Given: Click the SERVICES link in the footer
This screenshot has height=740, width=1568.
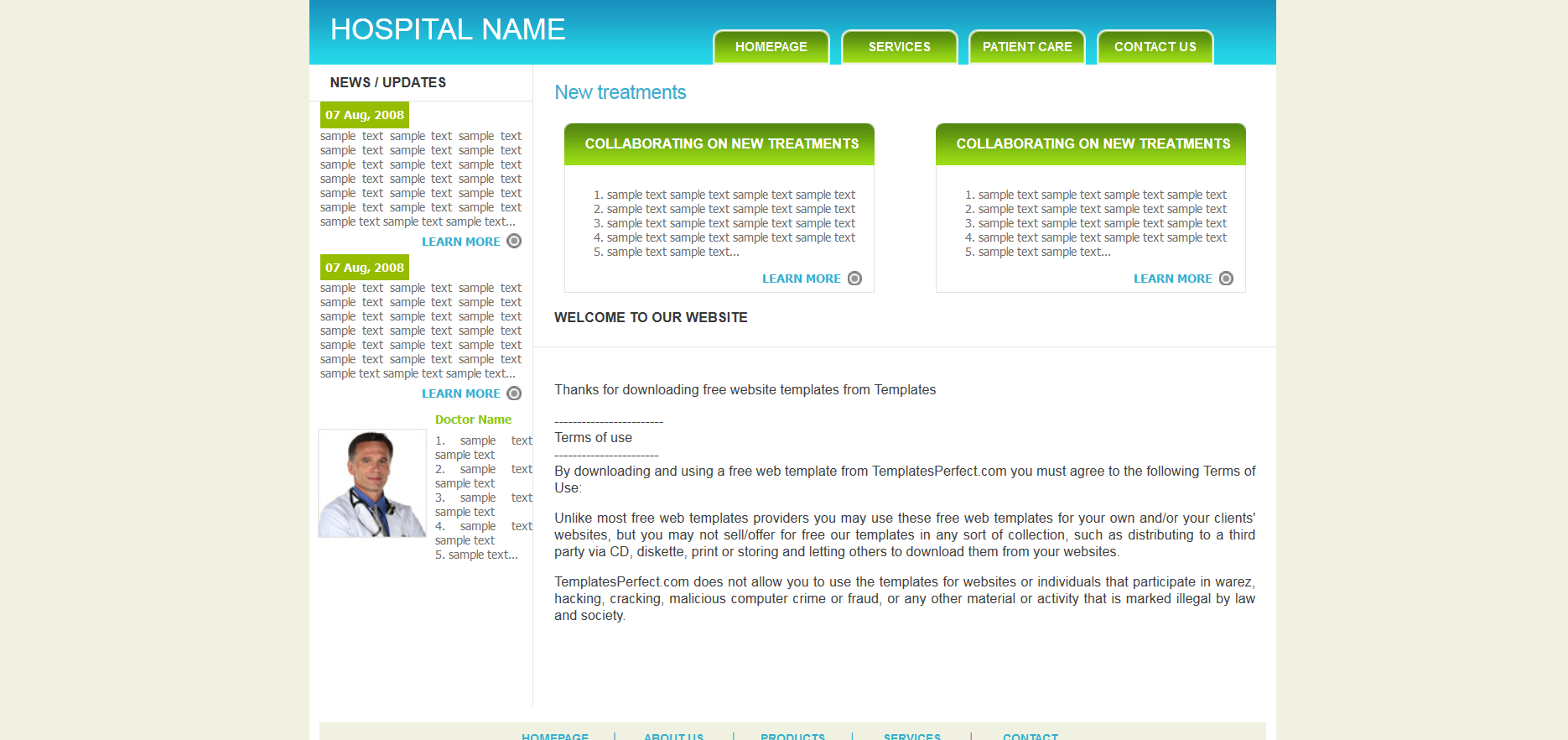Looking at the screenshot, I should 911,736.
